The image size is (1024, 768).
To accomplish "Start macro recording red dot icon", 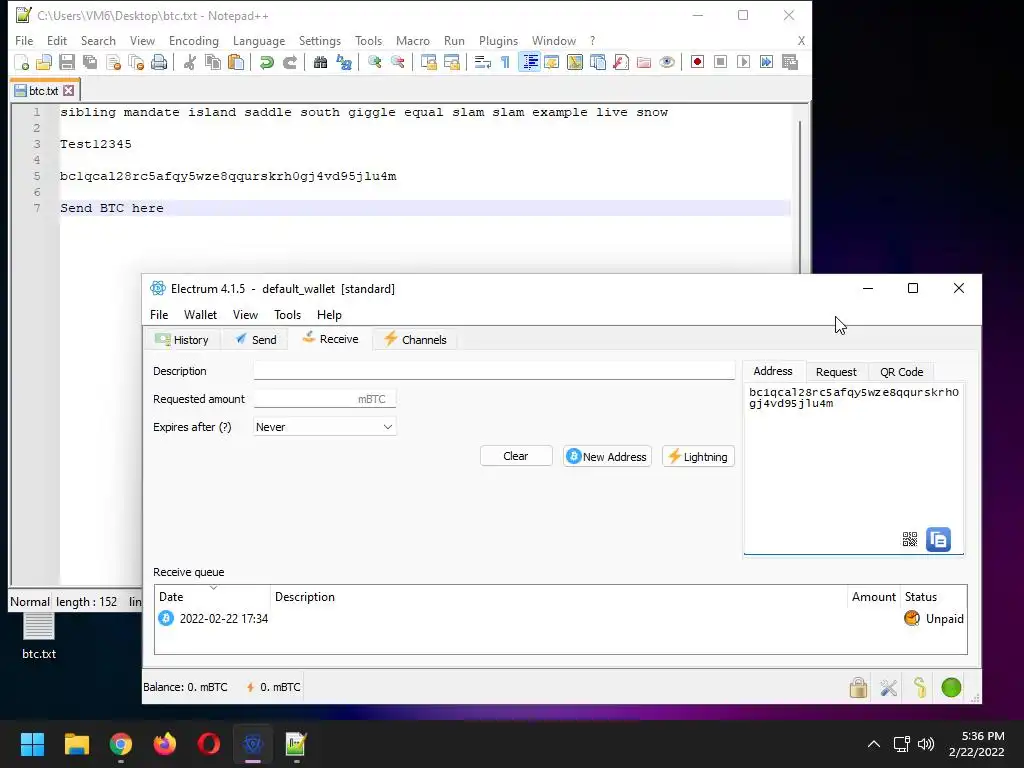I will coord(697,62).
